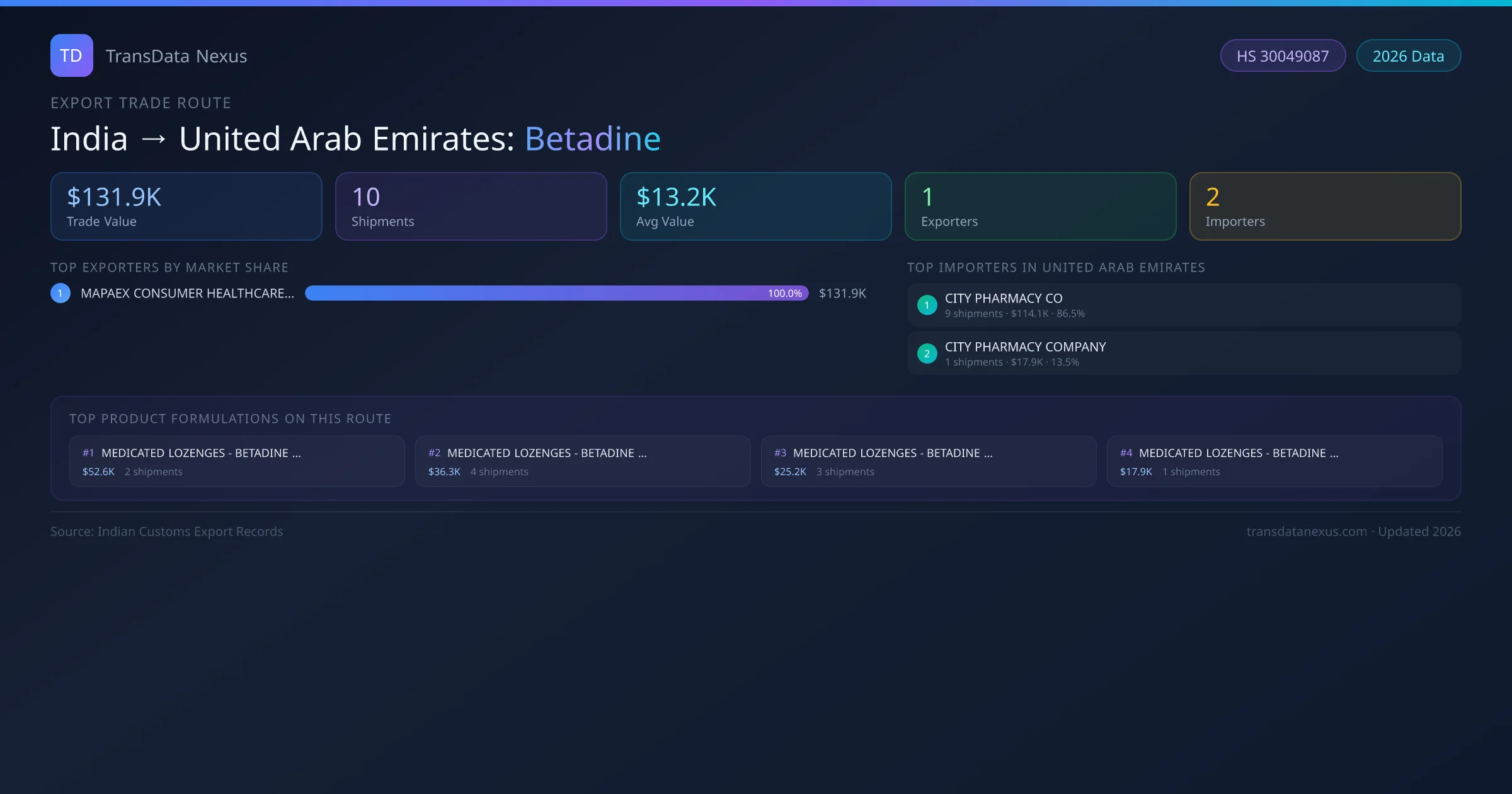Open the 2 Importers stat card

(1325, 206)
